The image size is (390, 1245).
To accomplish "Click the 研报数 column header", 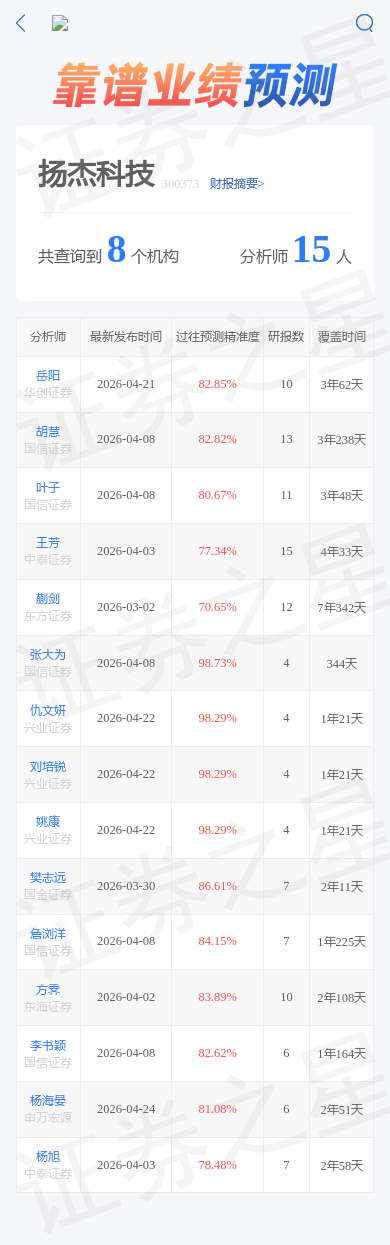I will point(286,337).
